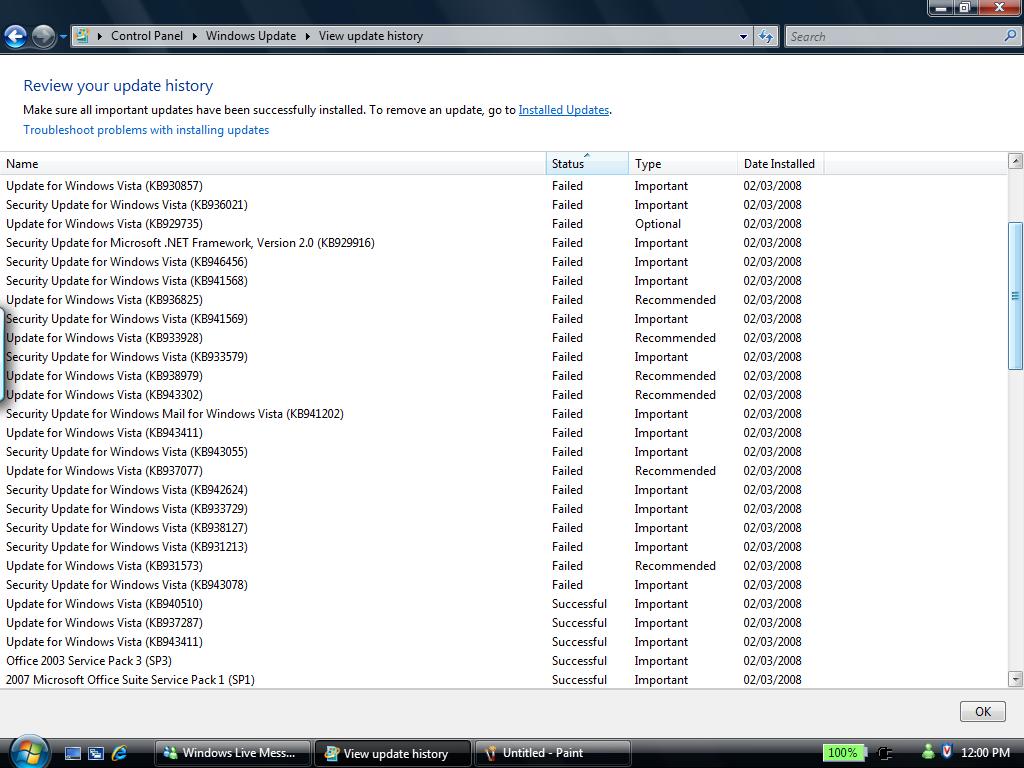The height and width of the screenshot is (768, 1024).
Task: Click the power plug tray icon
Action: pyautogui.click(x=885, y=753)
